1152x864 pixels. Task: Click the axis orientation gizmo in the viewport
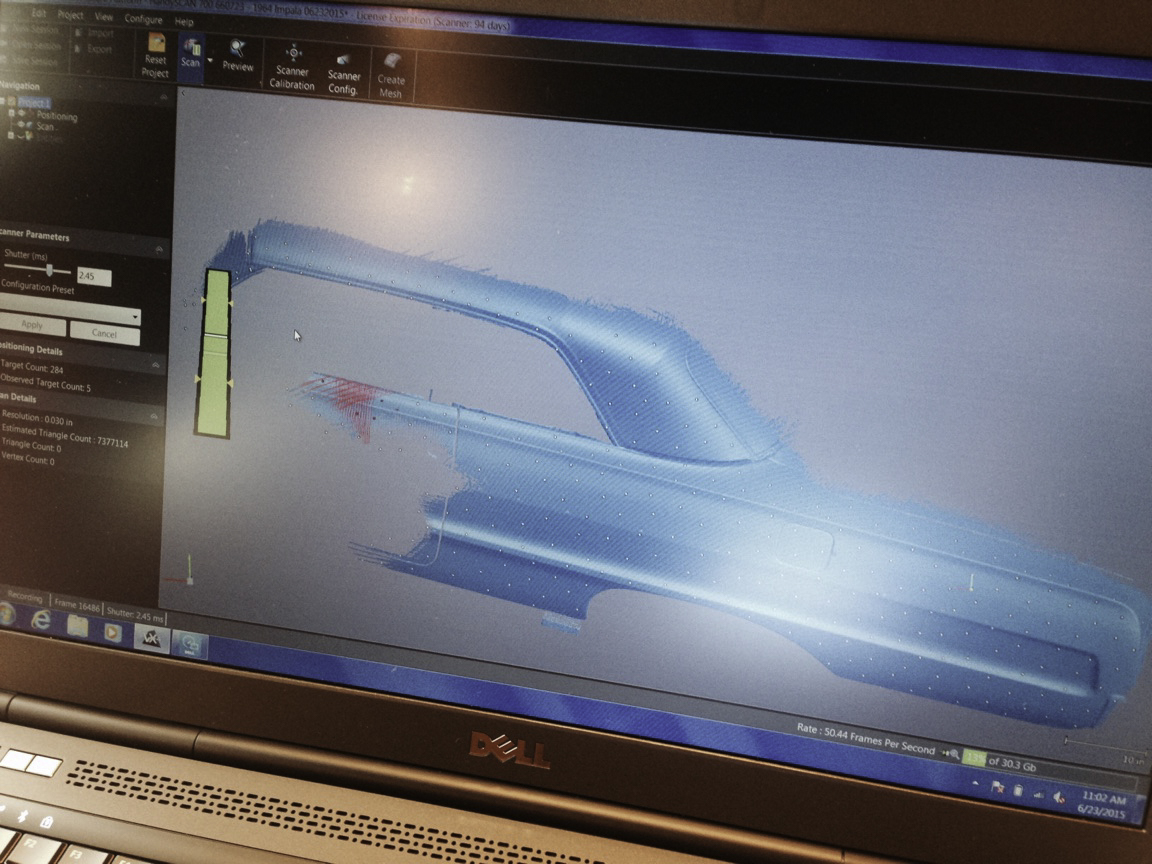point(182,570)
